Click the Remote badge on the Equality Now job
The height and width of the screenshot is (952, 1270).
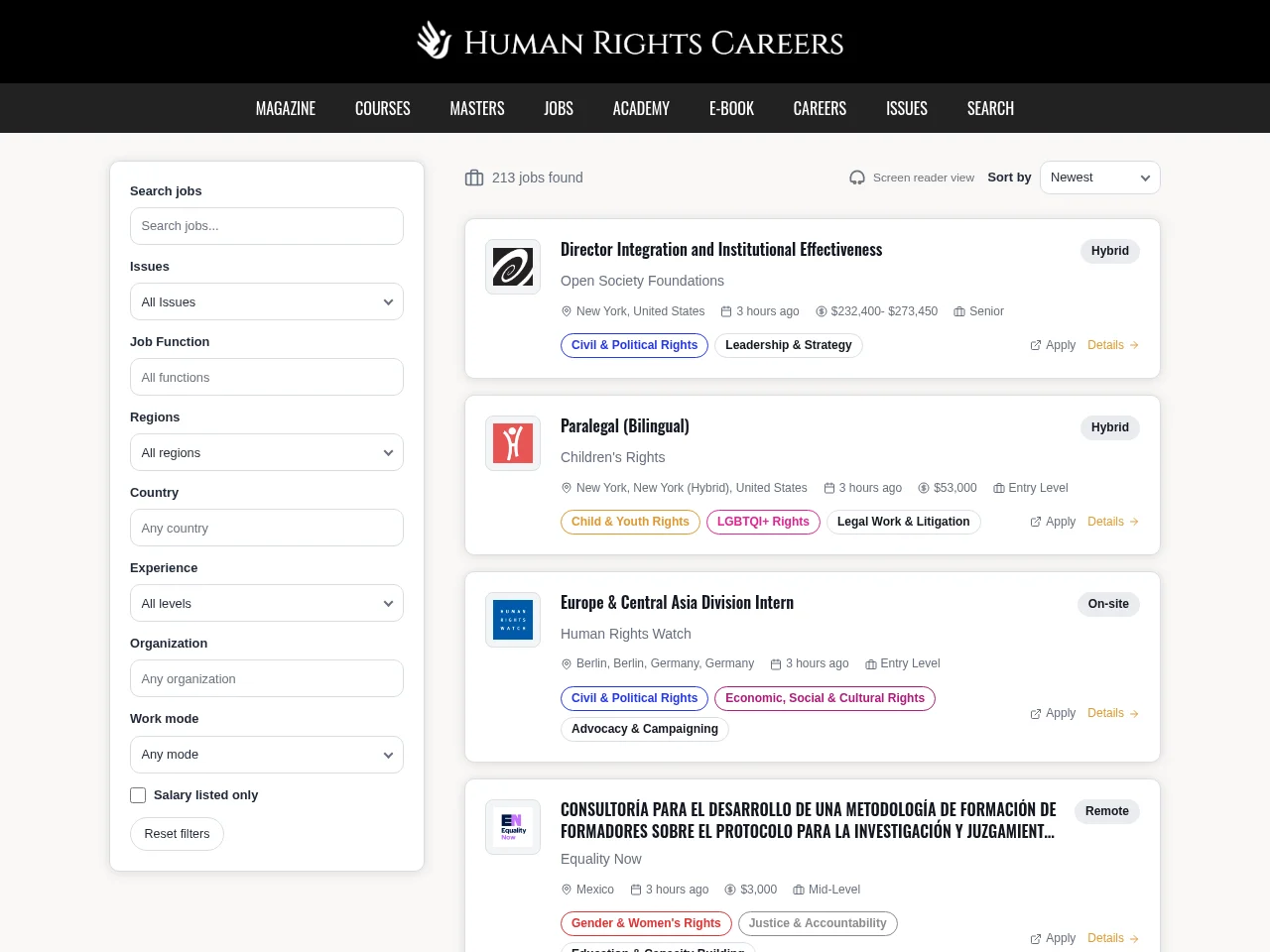[x=1107, y=811]
